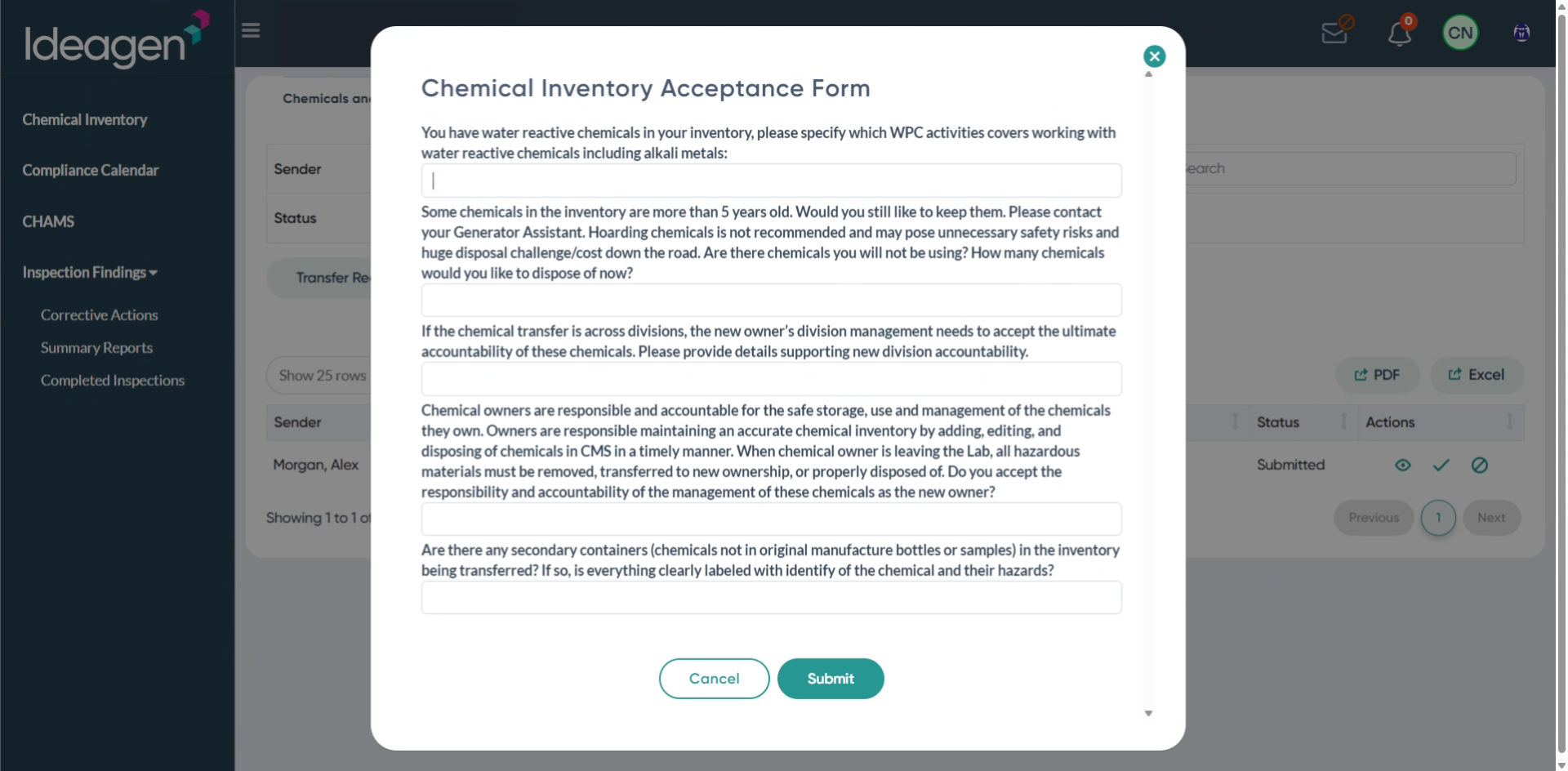Click the eye view icon in Actions
This screenshot has width=1568, height=771.
1403,466
